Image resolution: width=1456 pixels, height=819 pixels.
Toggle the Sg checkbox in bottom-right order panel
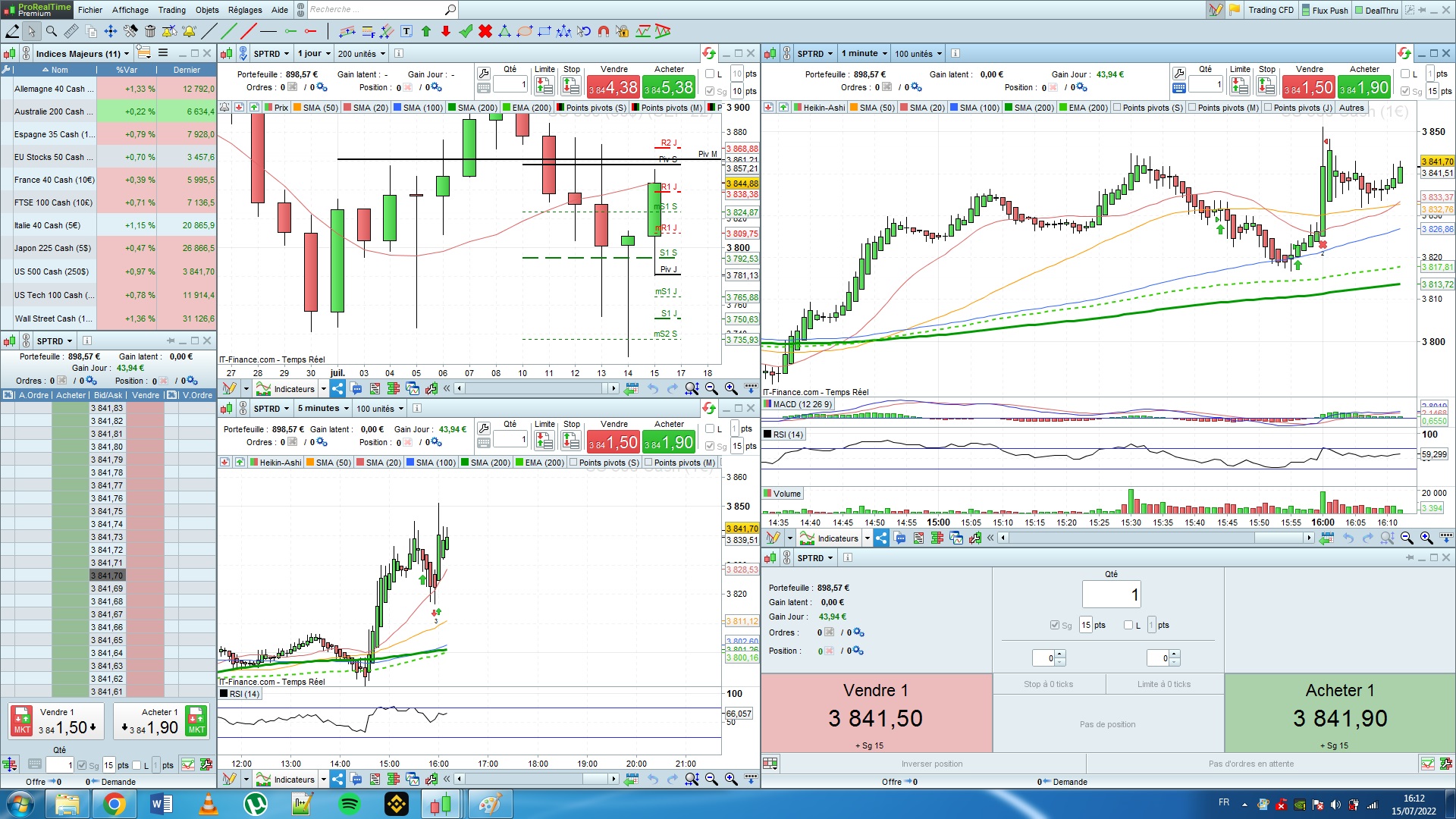coord(1054,625)
